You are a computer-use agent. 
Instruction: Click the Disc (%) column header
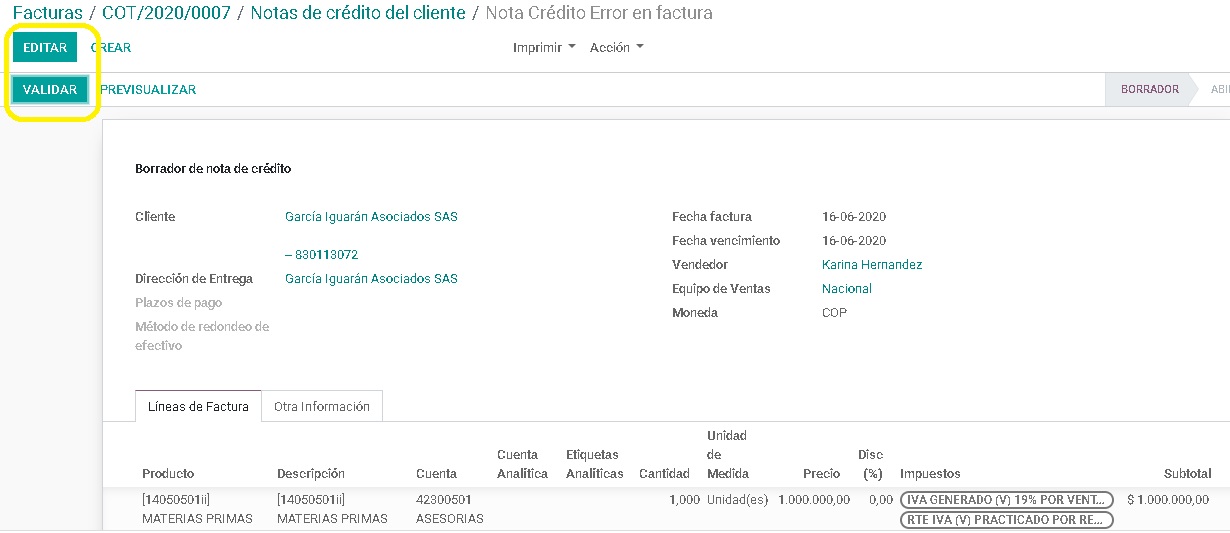[871, 464]
